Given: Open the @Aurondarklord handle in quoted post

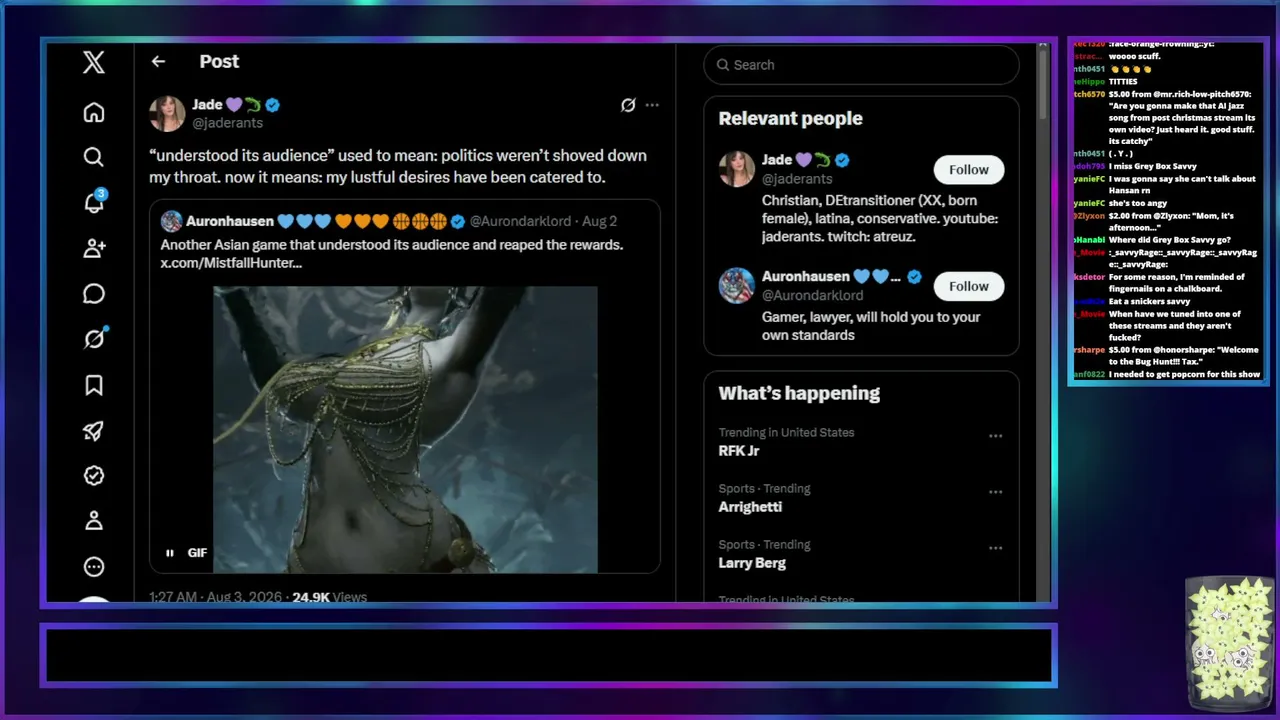Looking at the screenshot, I should [522, 221].
